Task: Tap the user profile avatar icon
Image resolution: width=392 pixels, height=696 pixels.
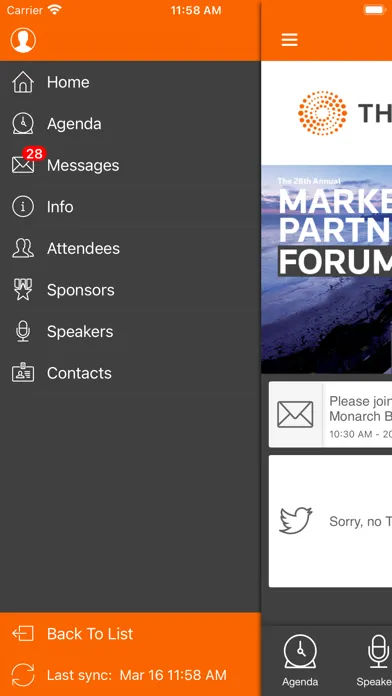Action: click(x=23, y=40)
